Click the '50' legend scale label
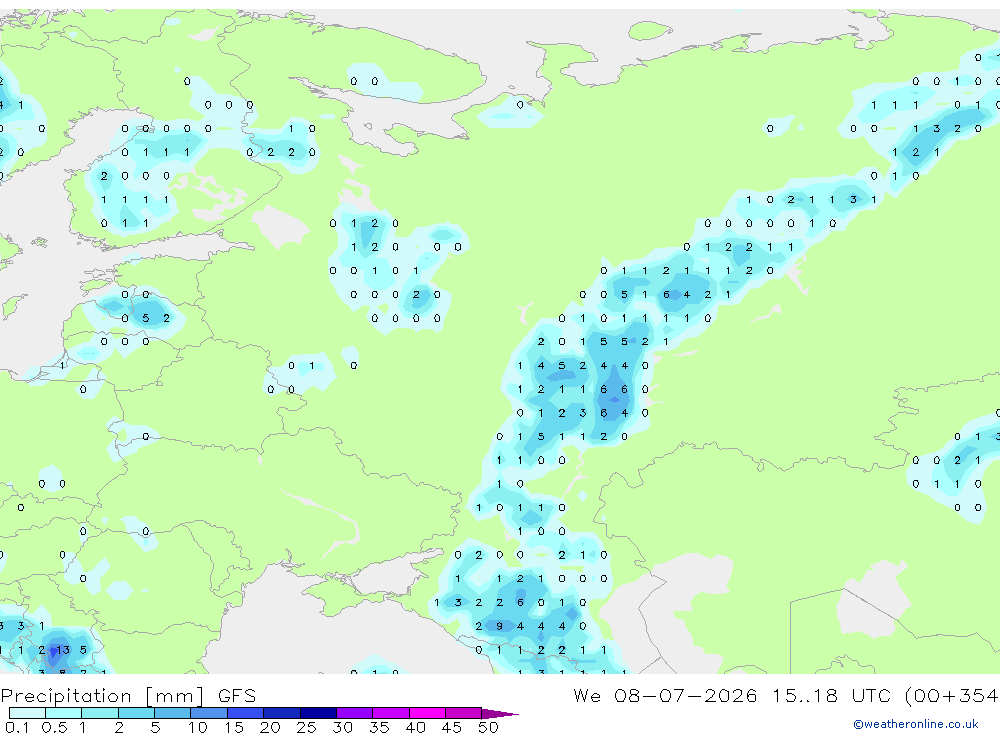This screenshot has width=1000, height=733. 488,727
